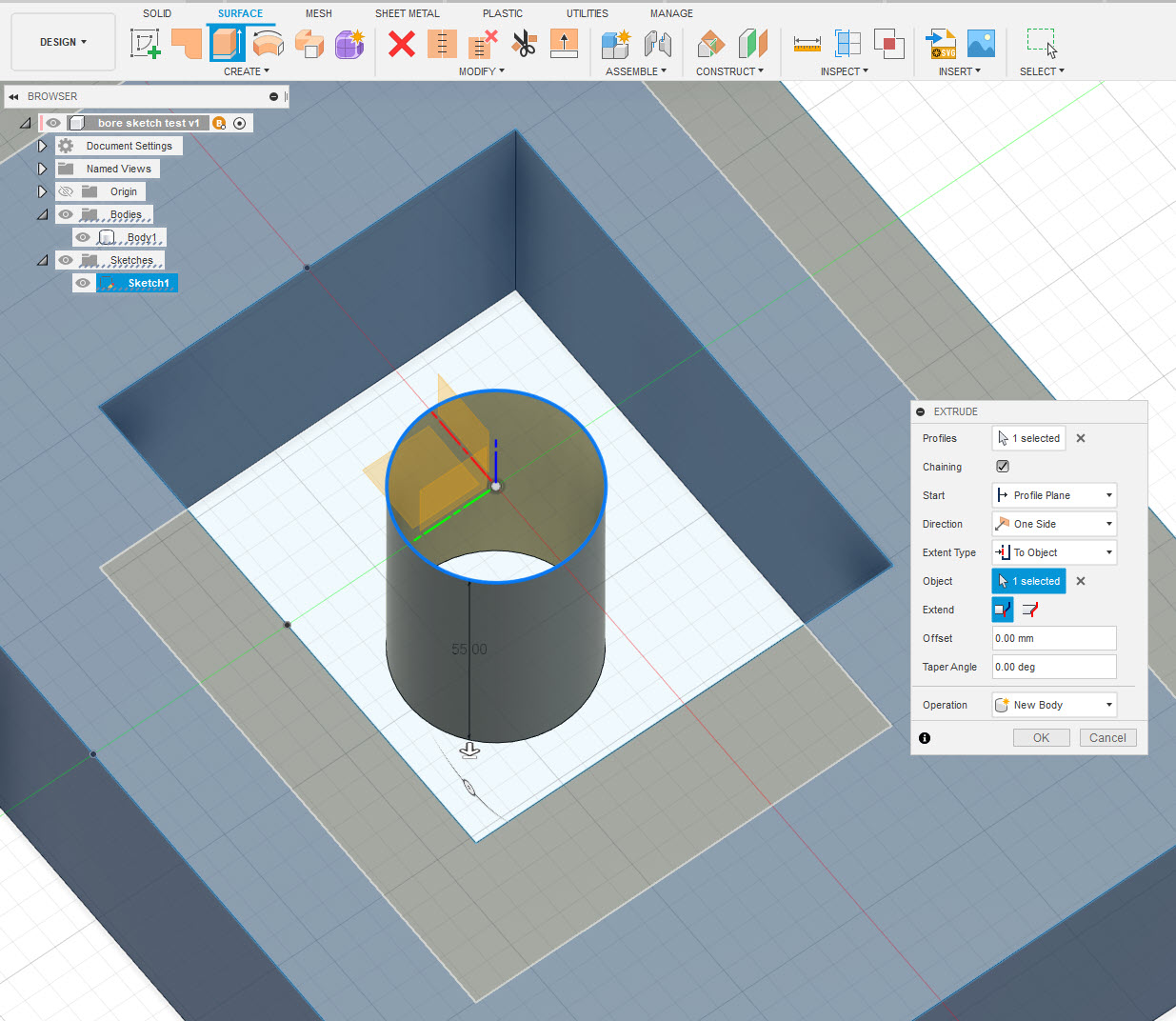Screen dimensions: 1176x1021
Task: Expand the Origin node
Action: 42,191
